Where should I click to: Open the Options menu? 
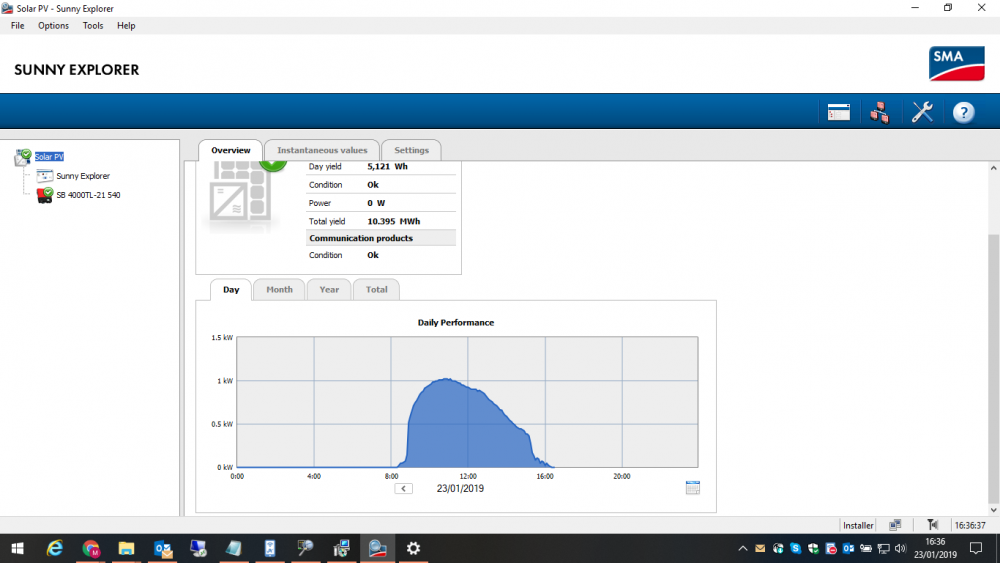(x=53, y=26)
